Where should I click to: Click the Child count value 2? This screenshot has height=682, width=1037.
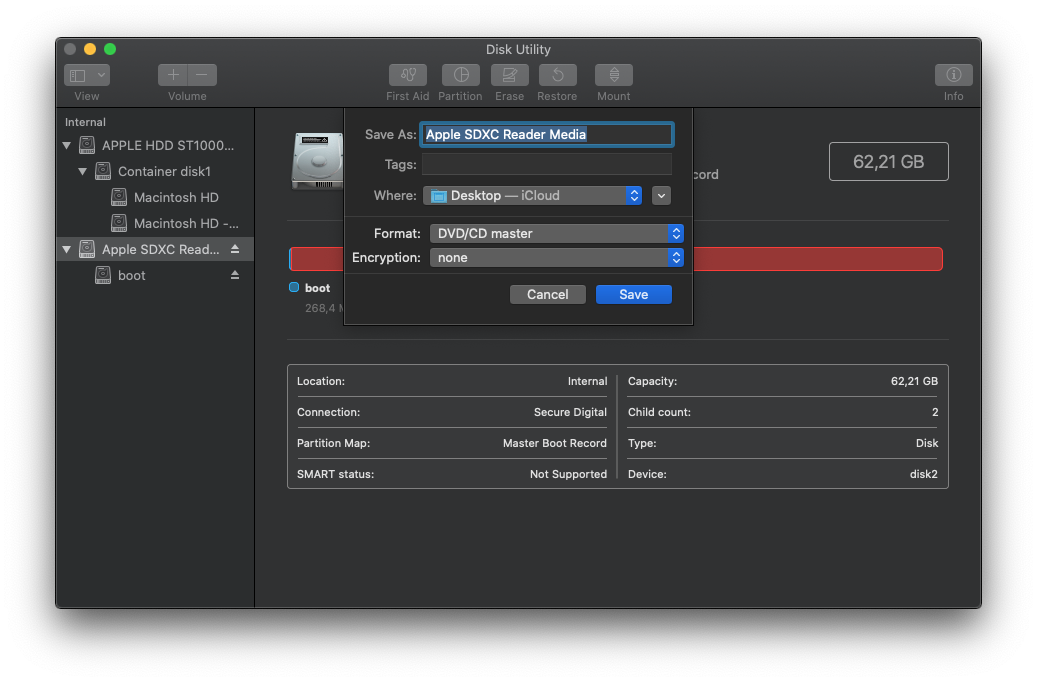point(934,412)
